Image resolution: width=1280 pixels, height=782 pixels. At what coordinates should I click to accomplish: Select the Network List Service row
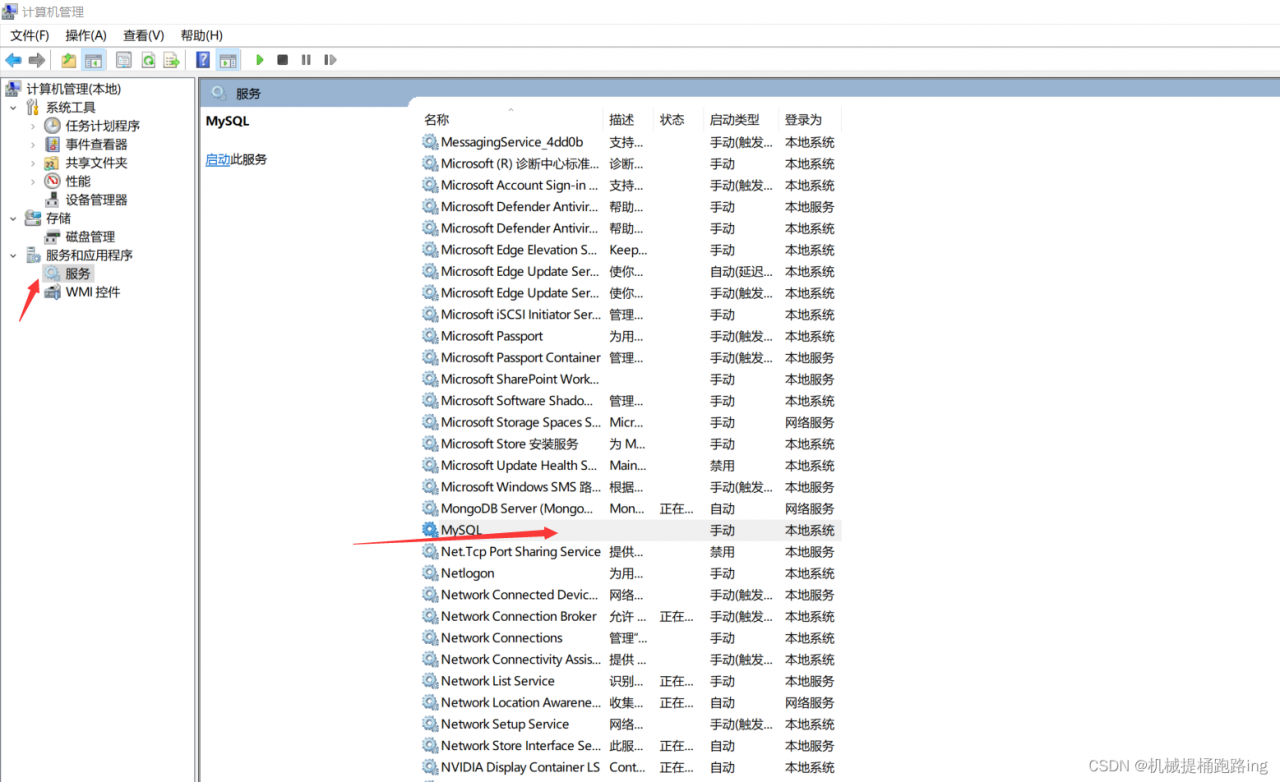(630, 681)
